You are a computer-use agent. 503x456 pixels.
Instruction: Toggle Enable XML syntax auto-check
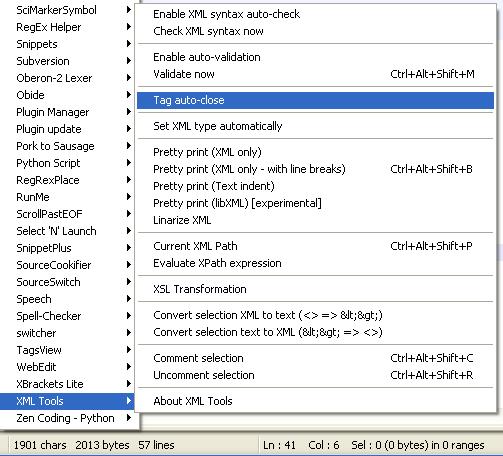(315, 14)
